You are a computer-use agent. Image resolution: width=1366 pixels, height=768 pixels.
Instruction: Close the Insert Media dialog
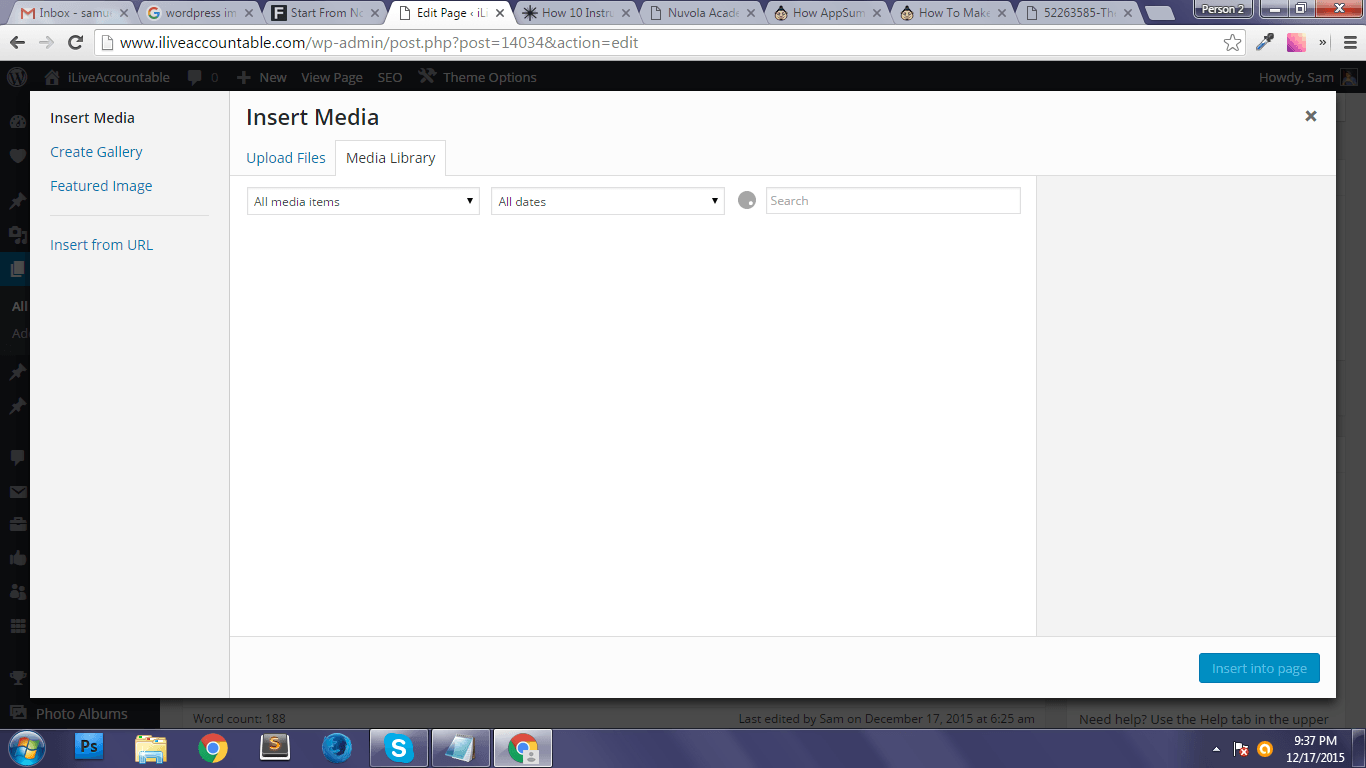[1310, 116]
